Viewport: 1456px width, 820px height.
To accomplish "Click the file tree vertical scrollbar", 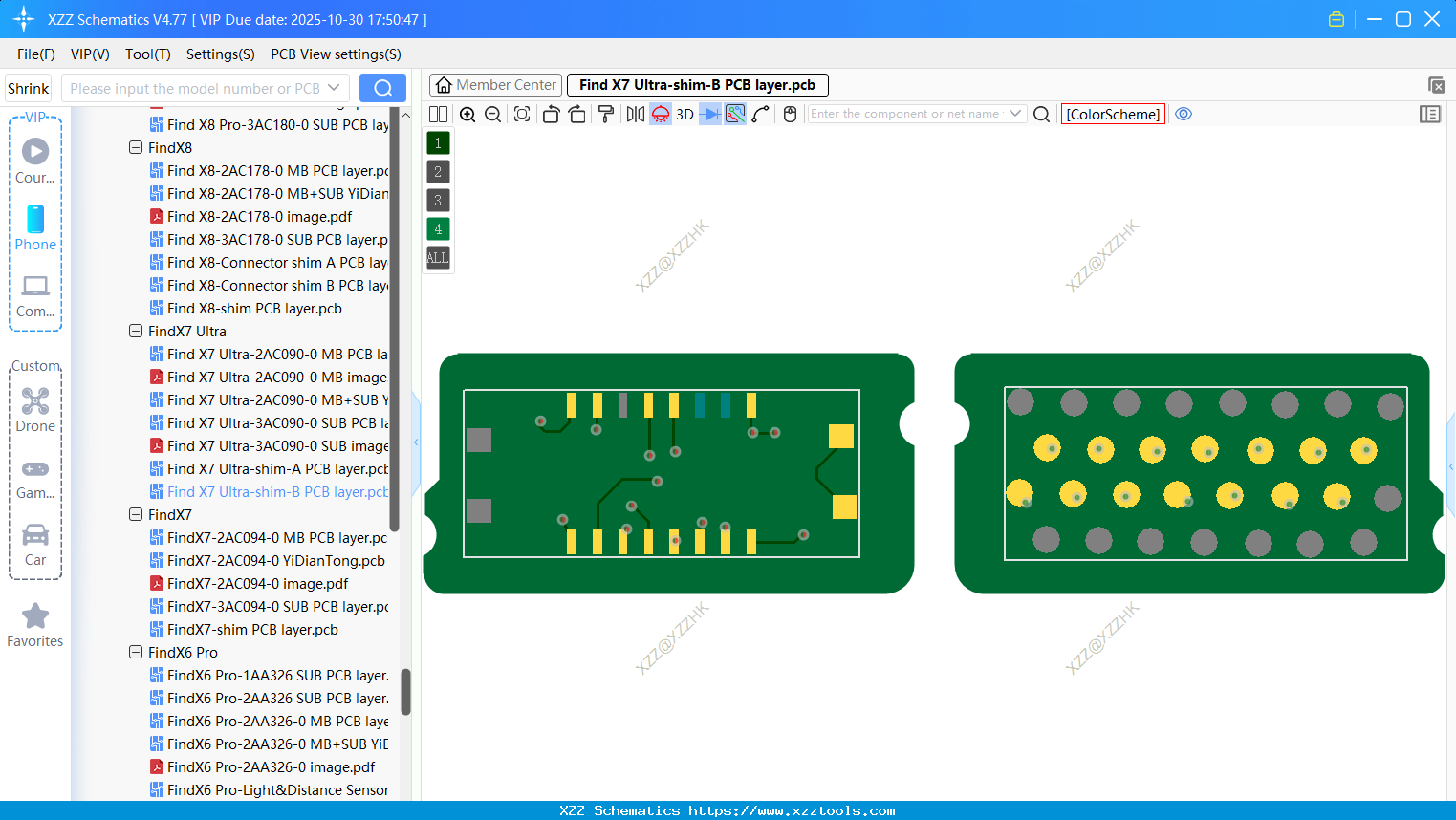I will (405, 691).
